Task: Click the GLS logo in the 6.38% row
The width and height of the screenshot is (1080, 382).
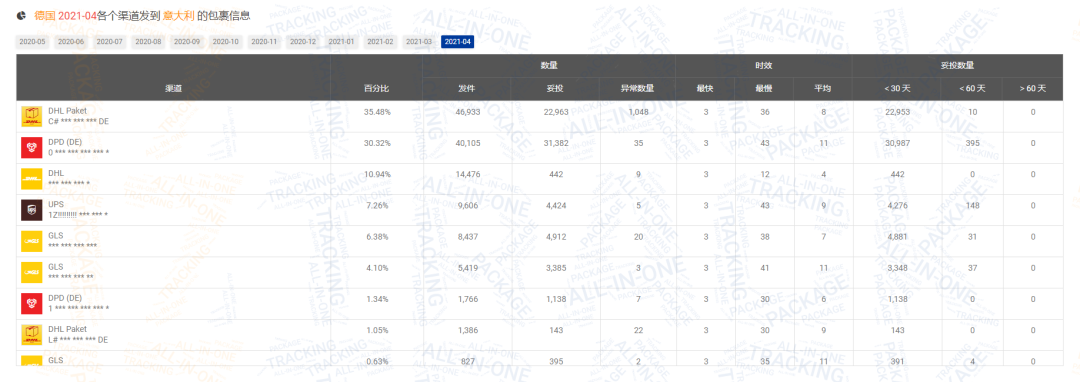Action: 32,241
